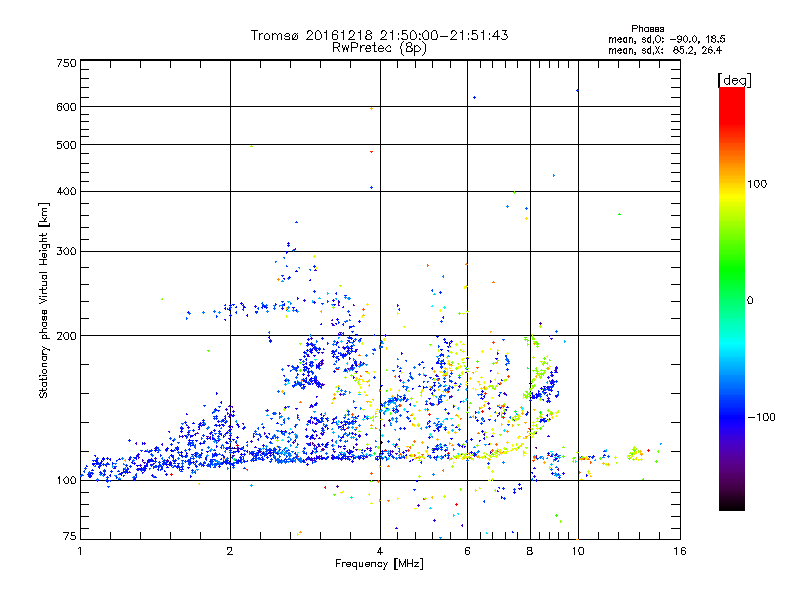Click the y-axis tick label '750'
The height and width of the screenshot is (600, 800).
pyautogui.click(x=67, y=63)
